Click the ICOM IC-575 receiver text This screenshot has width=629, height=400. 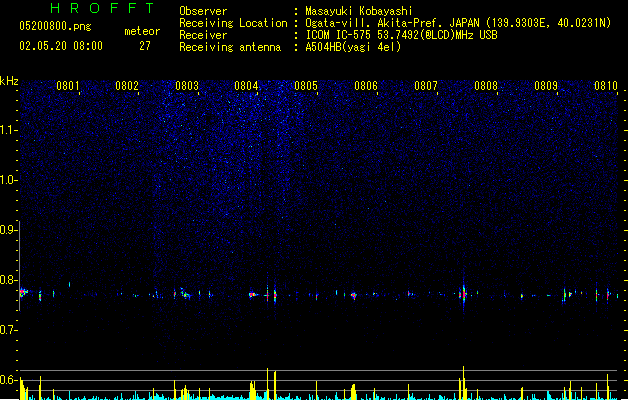click(x=402, y=35)
